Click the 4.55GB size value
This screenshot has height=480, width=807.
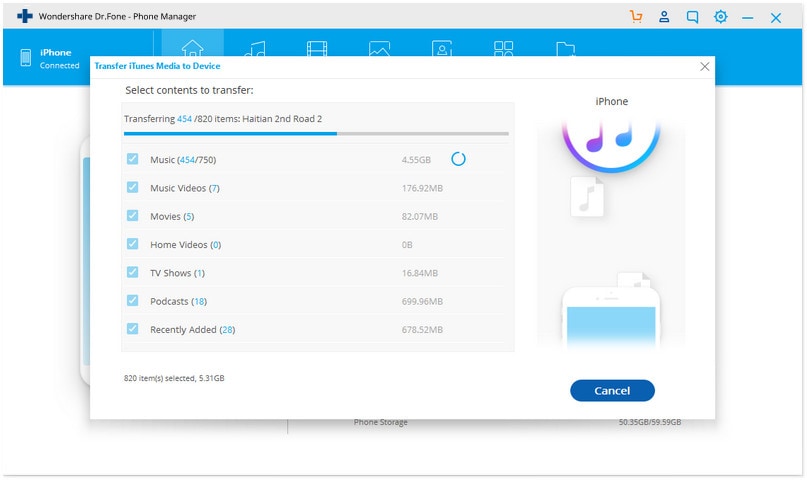point(416,160)
